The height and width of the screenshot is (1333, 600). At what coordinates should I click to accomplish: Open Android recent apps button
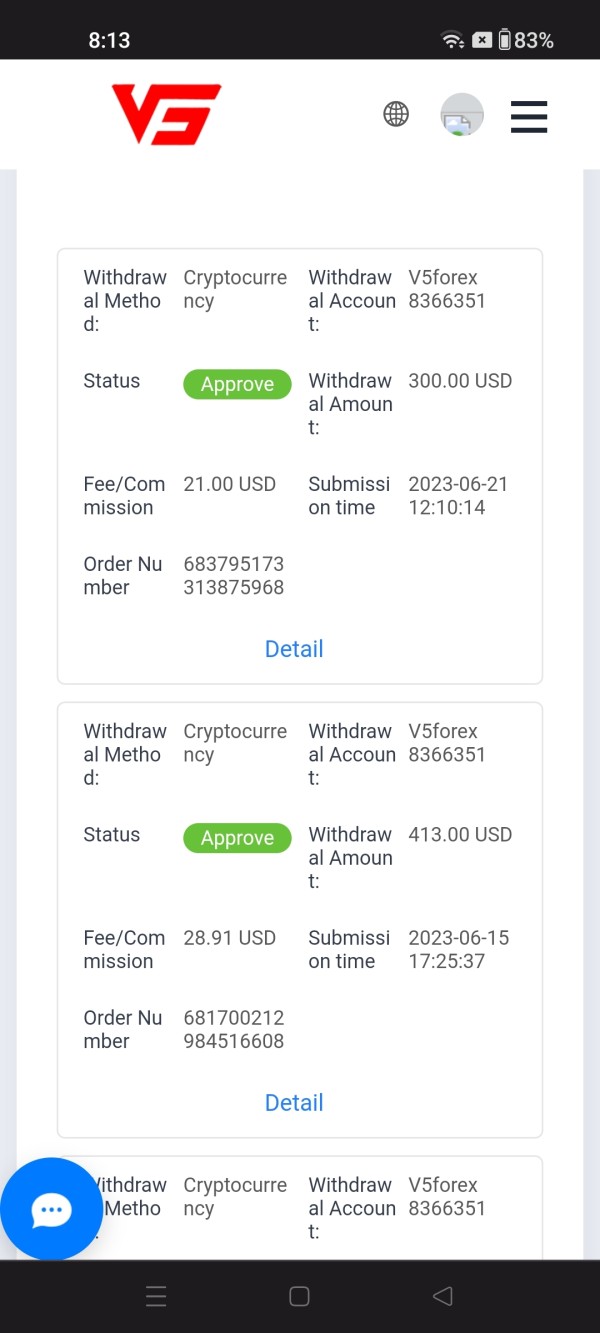[x=156, y=1297]
